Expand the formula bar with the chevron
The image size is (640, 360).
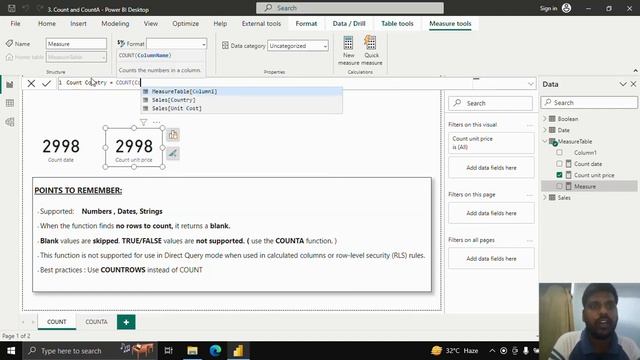530,84
